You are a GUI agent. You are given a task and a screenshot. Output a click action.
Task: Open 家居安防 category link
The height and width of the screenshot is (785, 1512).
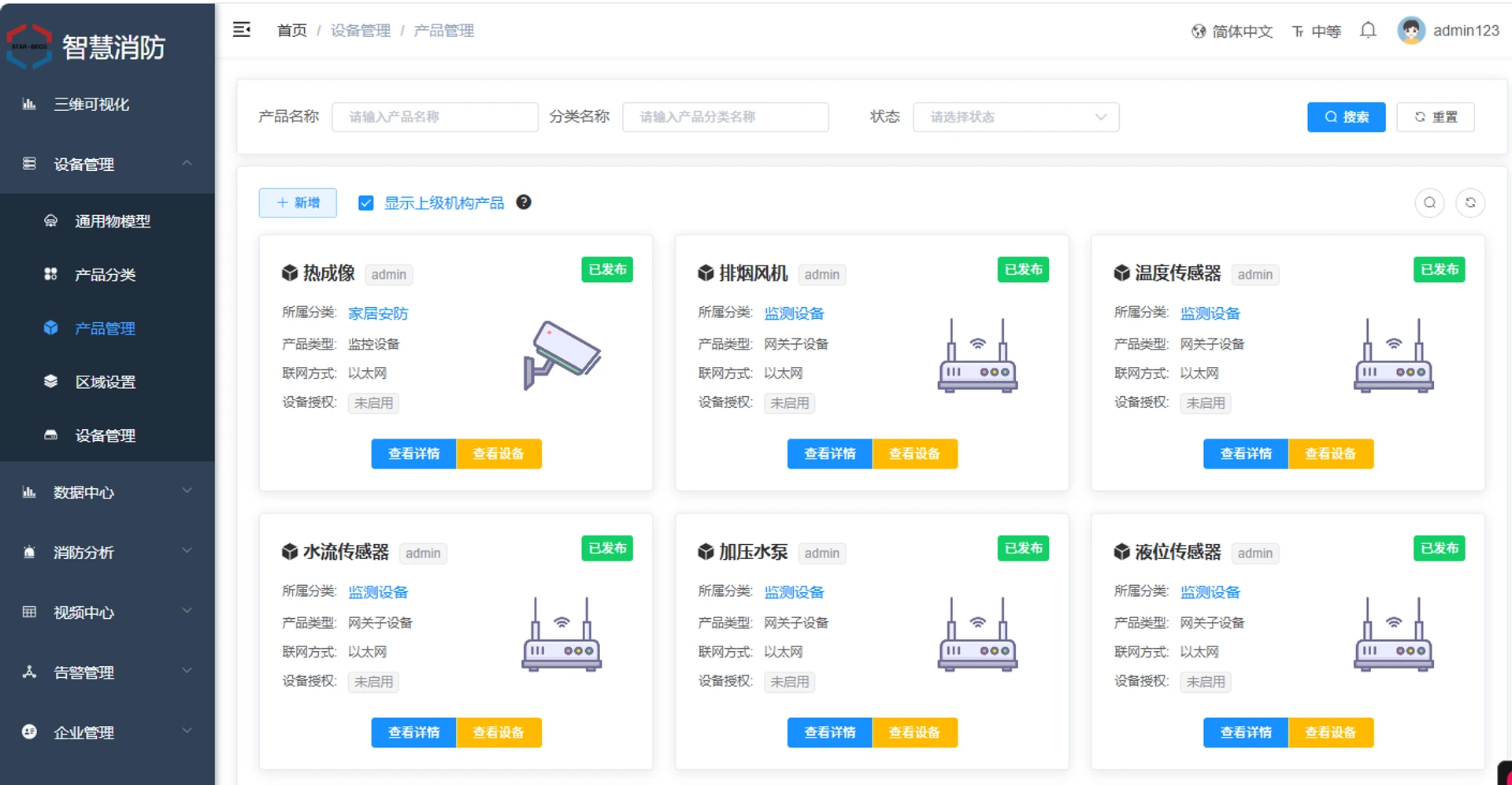[378, 313]
